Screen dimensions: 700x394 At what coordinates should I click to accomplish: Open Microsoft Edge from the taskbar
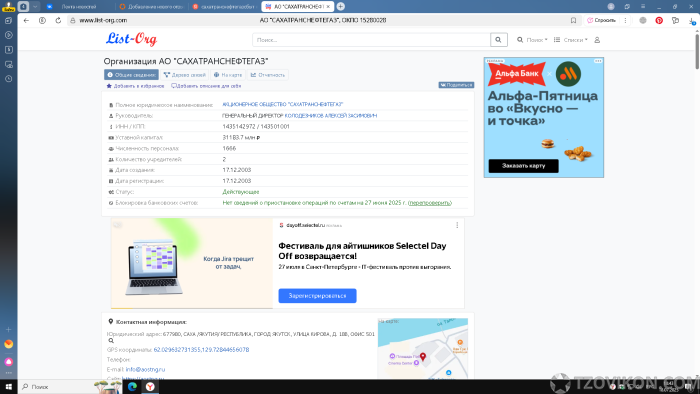[x=132, y=387]
